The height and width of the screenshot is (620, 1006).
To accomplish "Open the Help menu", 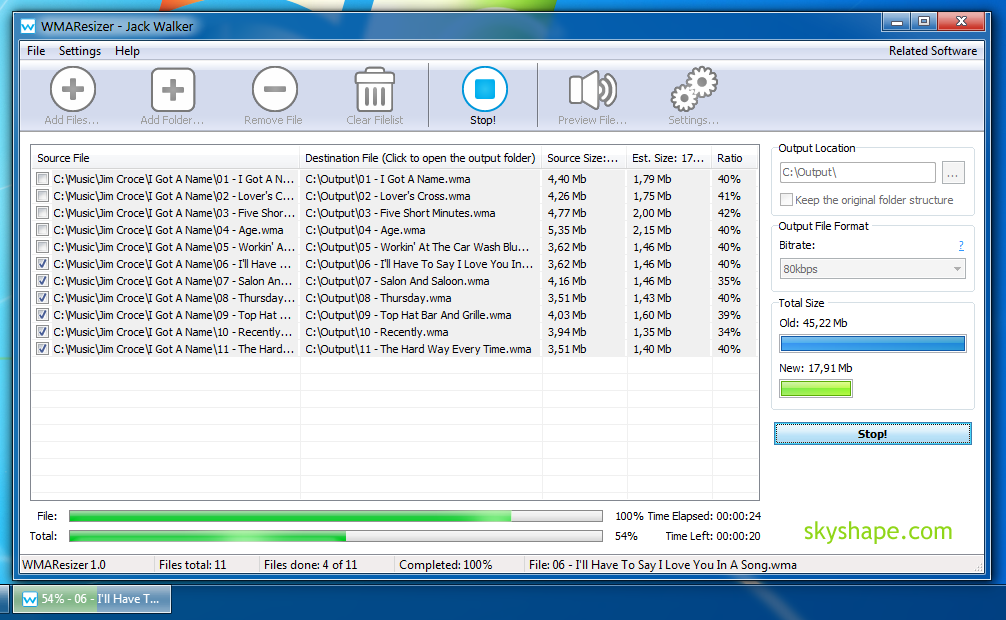I will [127, 51].
